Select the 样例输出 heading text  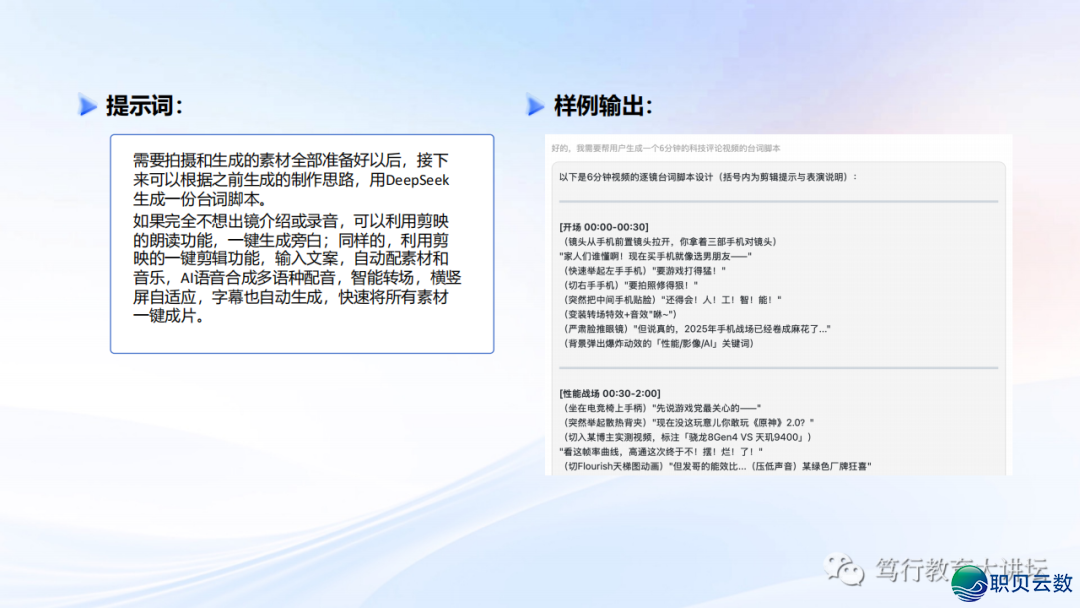[x=603, y=105]
